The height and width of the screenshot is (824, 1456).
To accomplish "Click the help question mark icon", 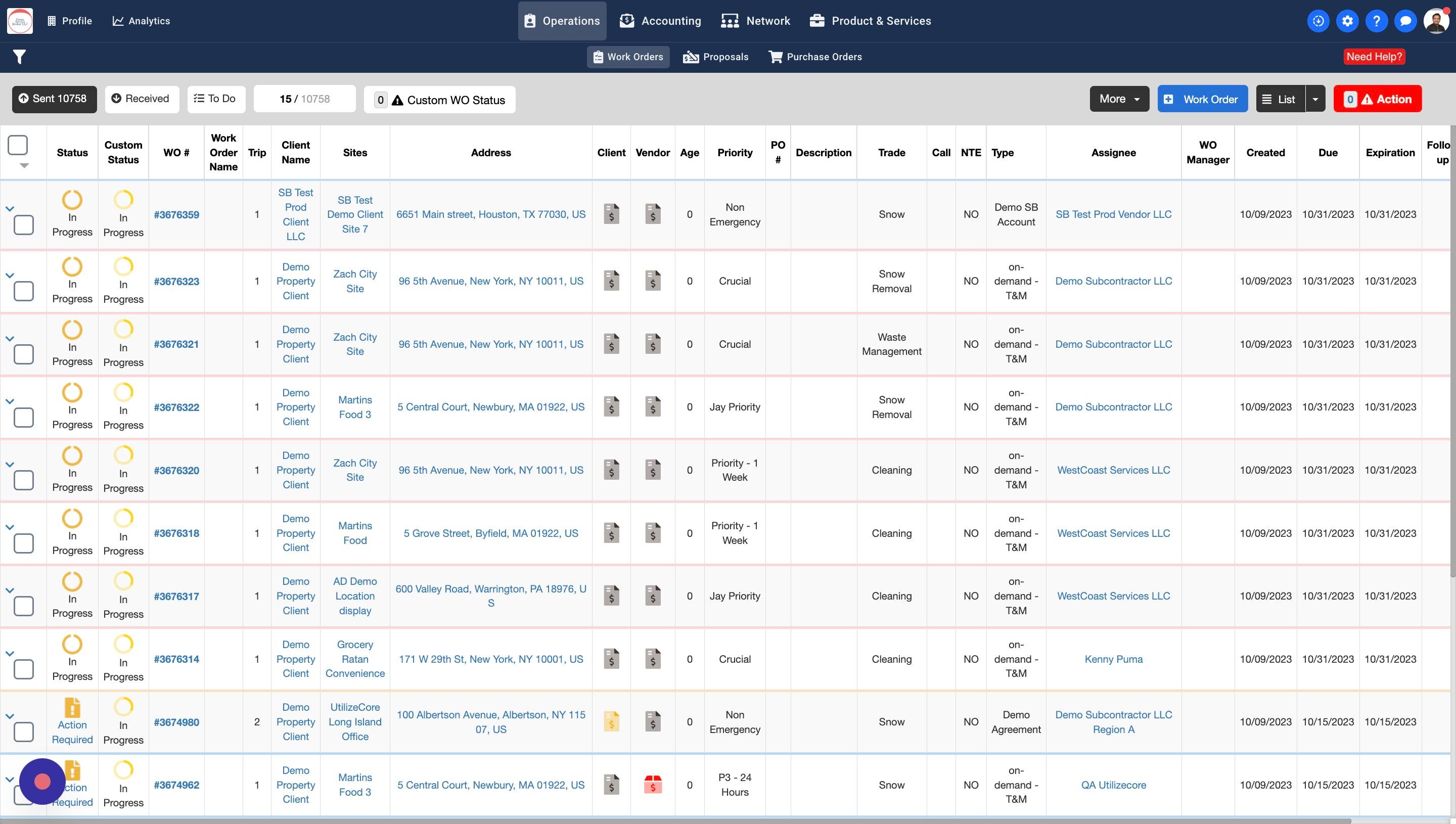I will (1376, 21).
